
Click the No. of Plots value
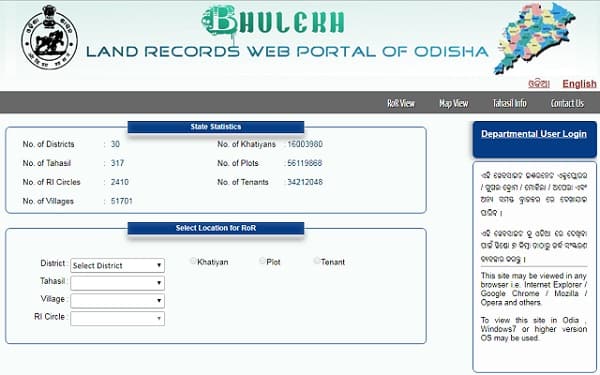click(305, 163)
